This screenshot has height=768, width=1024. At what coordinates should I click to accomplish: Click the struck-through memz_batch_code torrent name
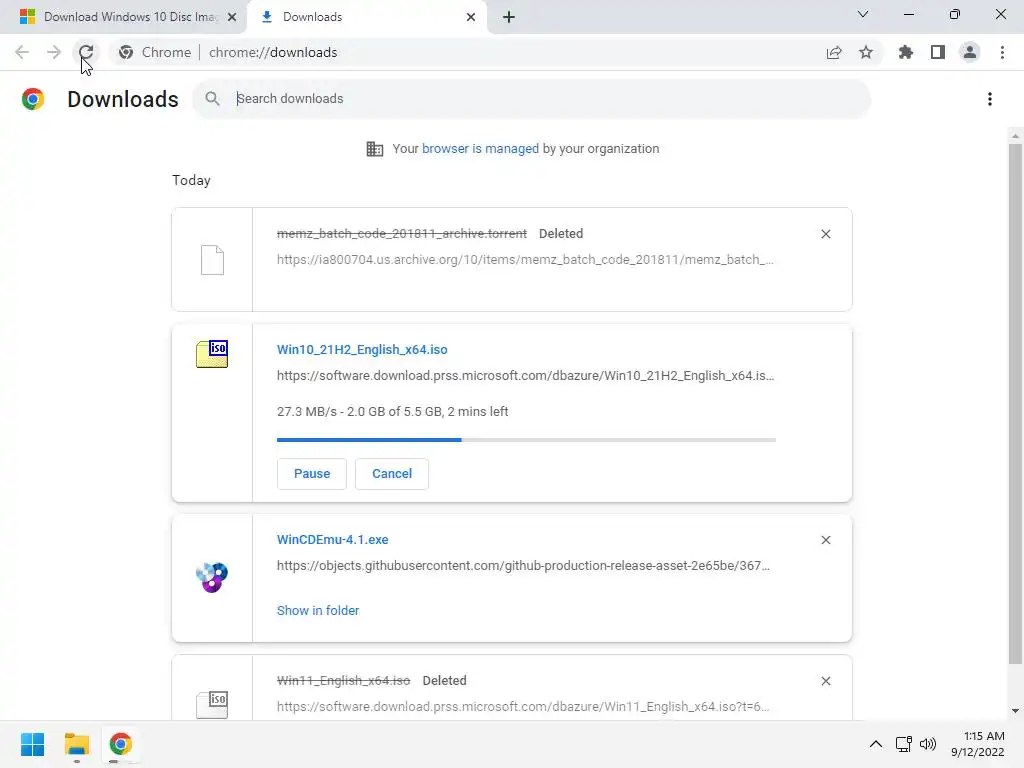tap(402, 233)
